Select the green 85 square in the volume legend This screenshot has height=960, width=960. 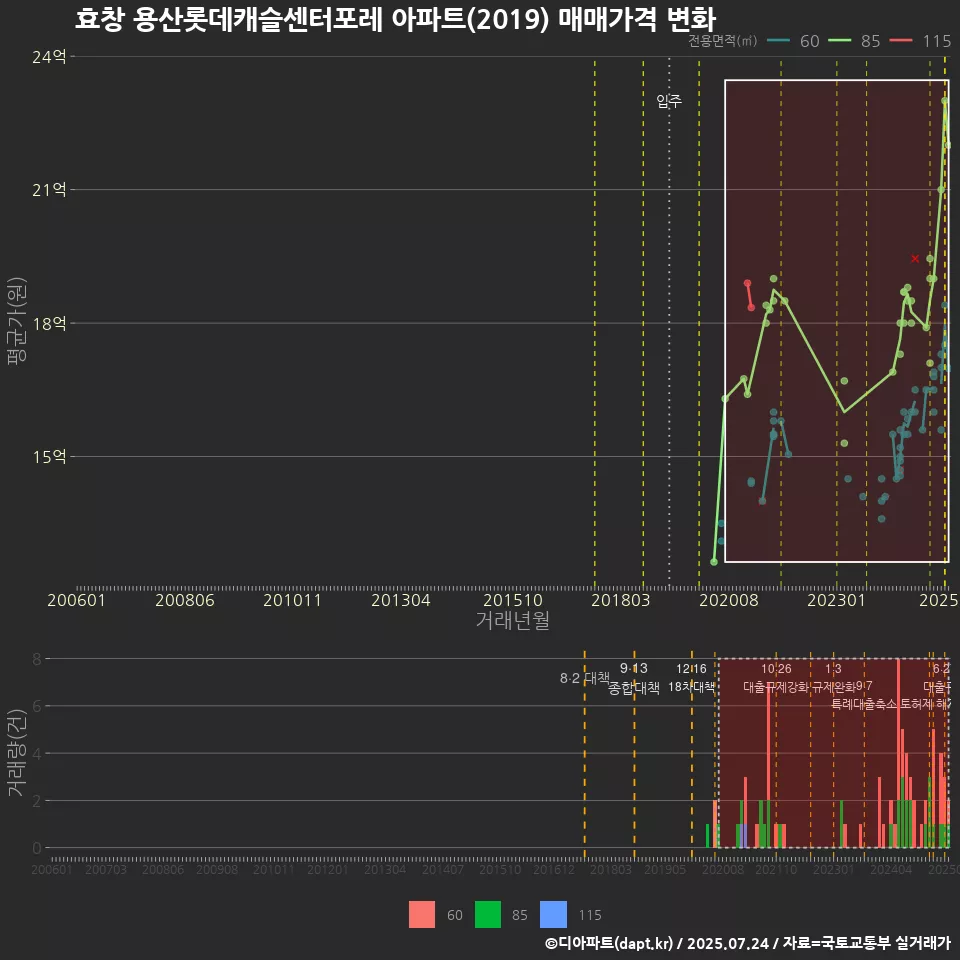pos(487,915)
